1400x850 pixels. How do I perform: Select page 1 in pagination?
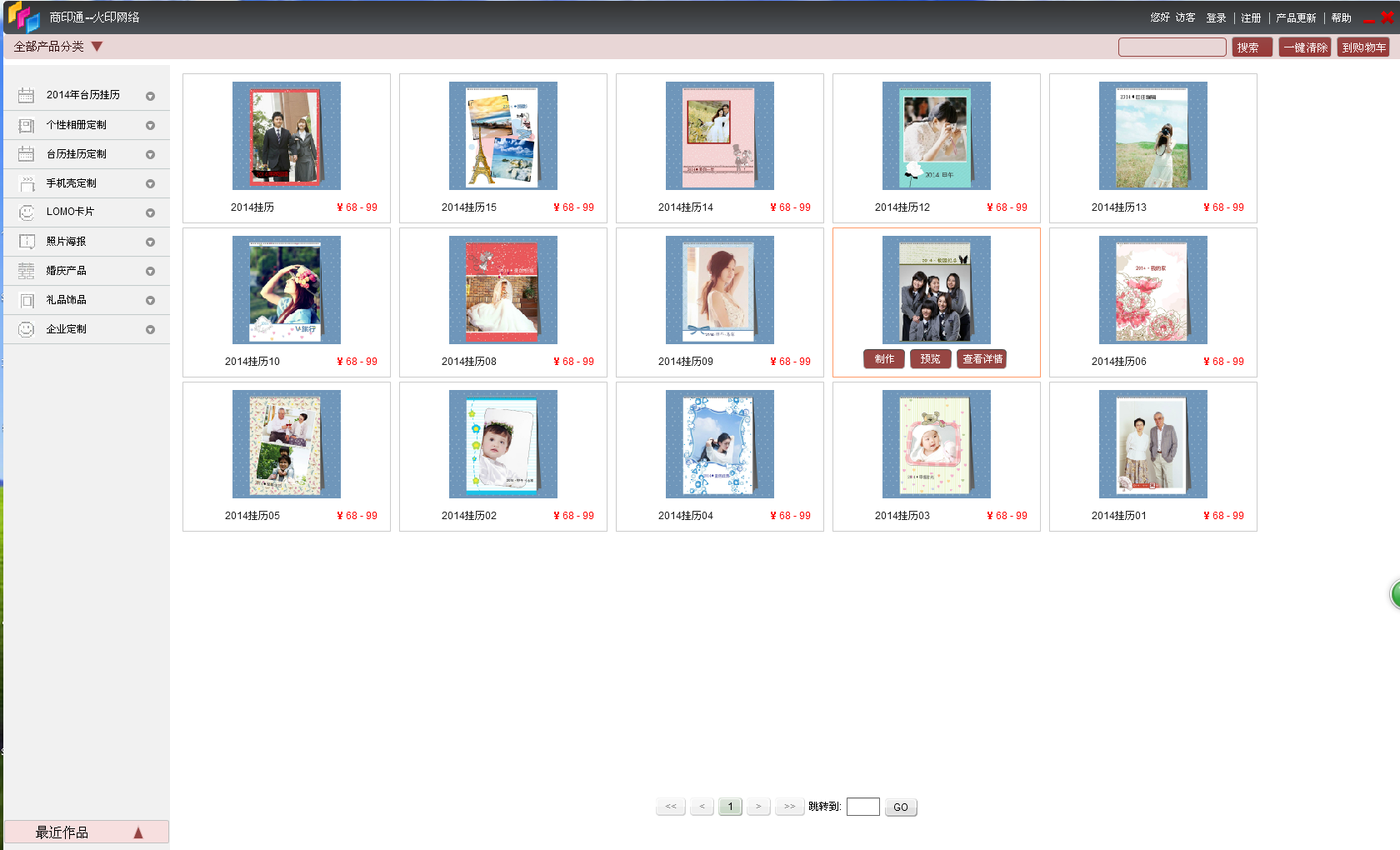[x=730, y=807]
